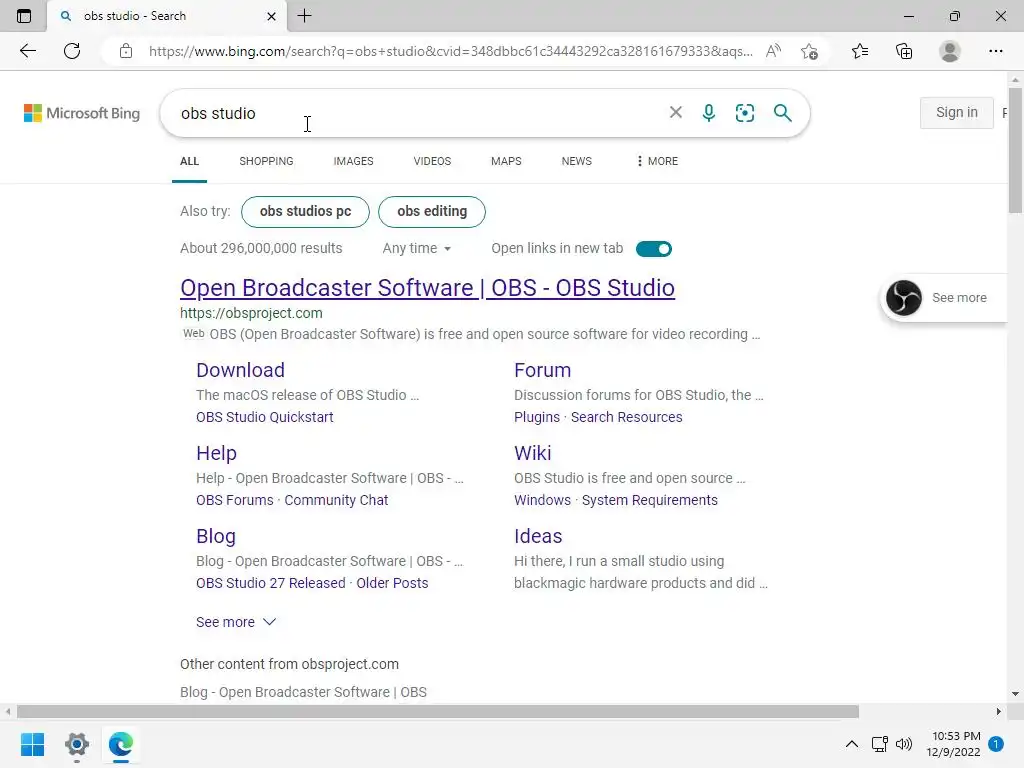
Task: Open Open Broadcaster Software | OBS result
Action: coord(427,288)
